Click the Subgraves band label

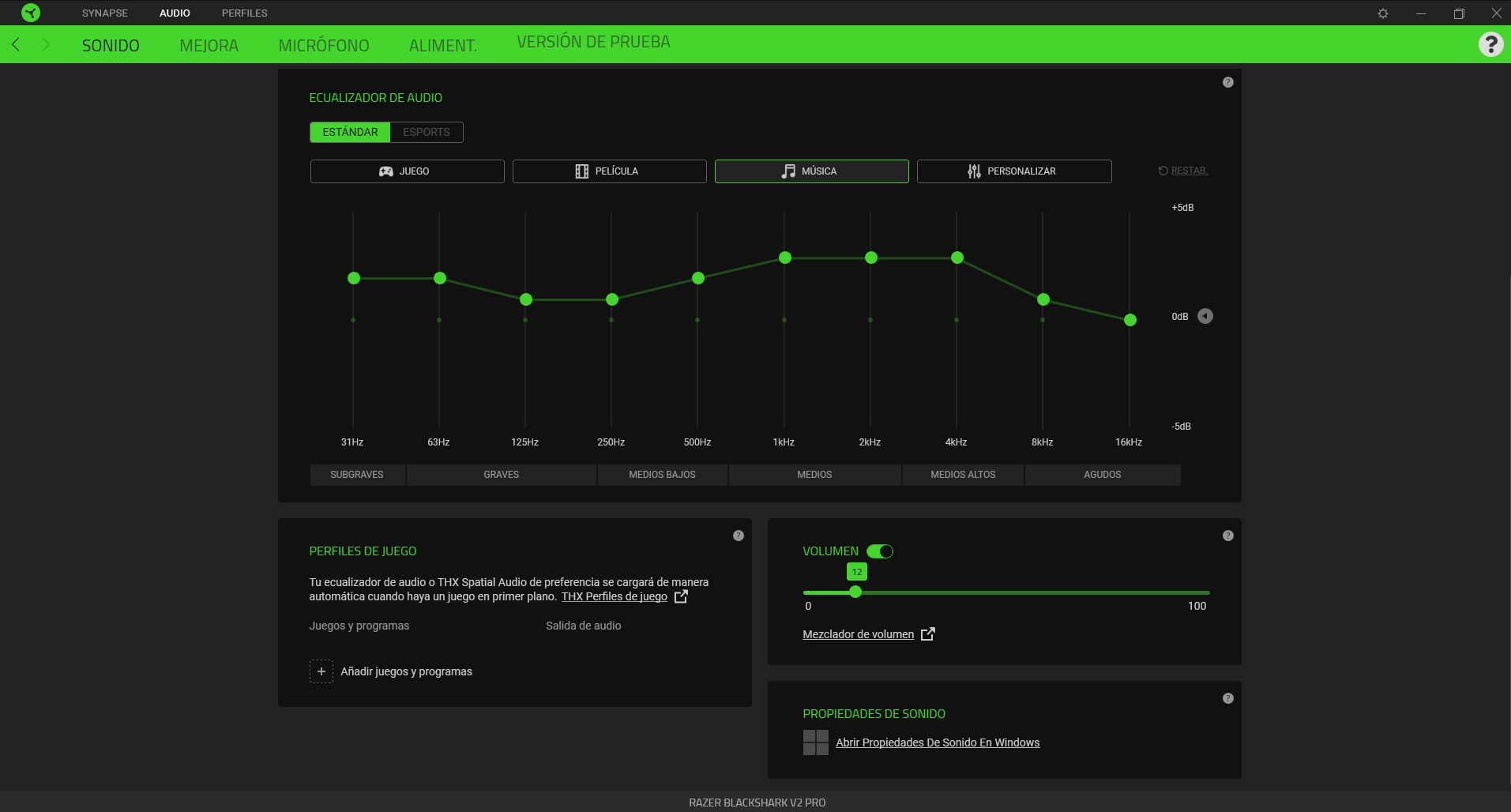click(x=357, y=475)
